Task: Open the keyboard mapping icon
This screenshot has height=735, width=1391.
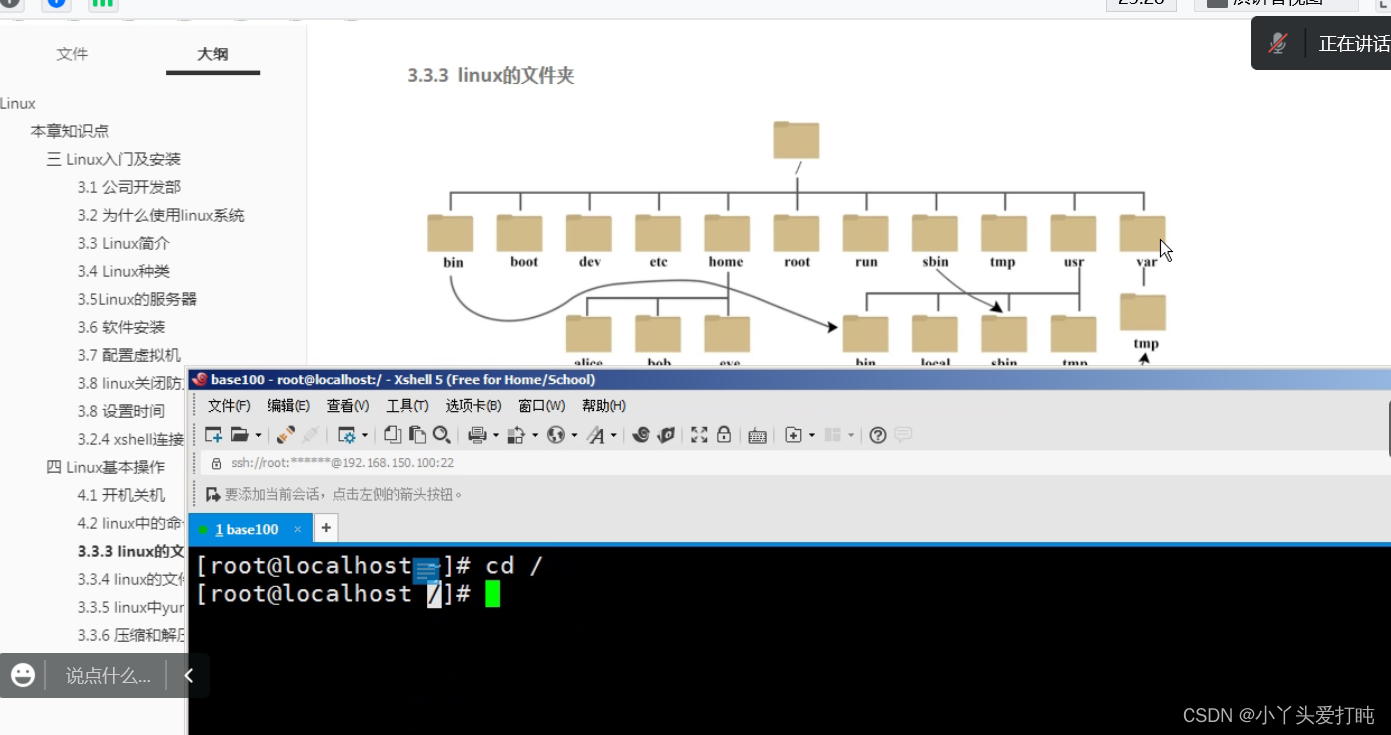Action: 757,435
